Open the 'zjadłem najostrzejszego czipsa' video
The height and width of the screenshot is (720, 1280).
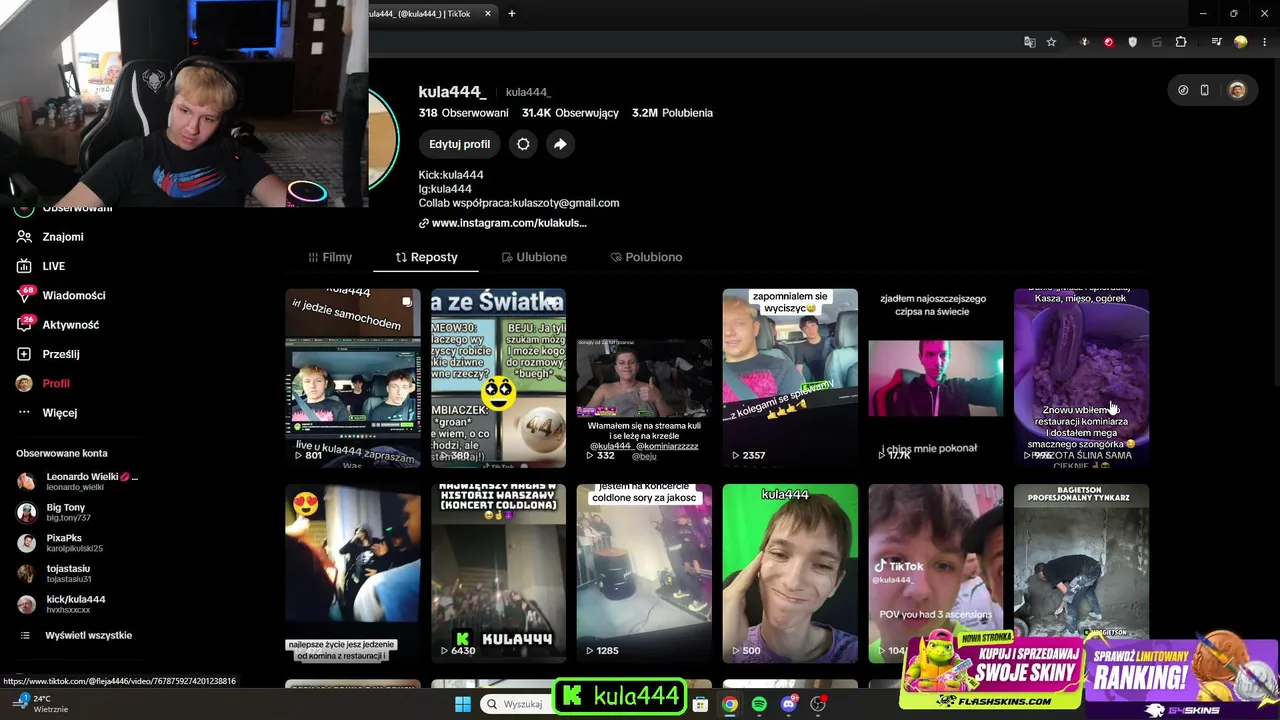pos(935,378)
